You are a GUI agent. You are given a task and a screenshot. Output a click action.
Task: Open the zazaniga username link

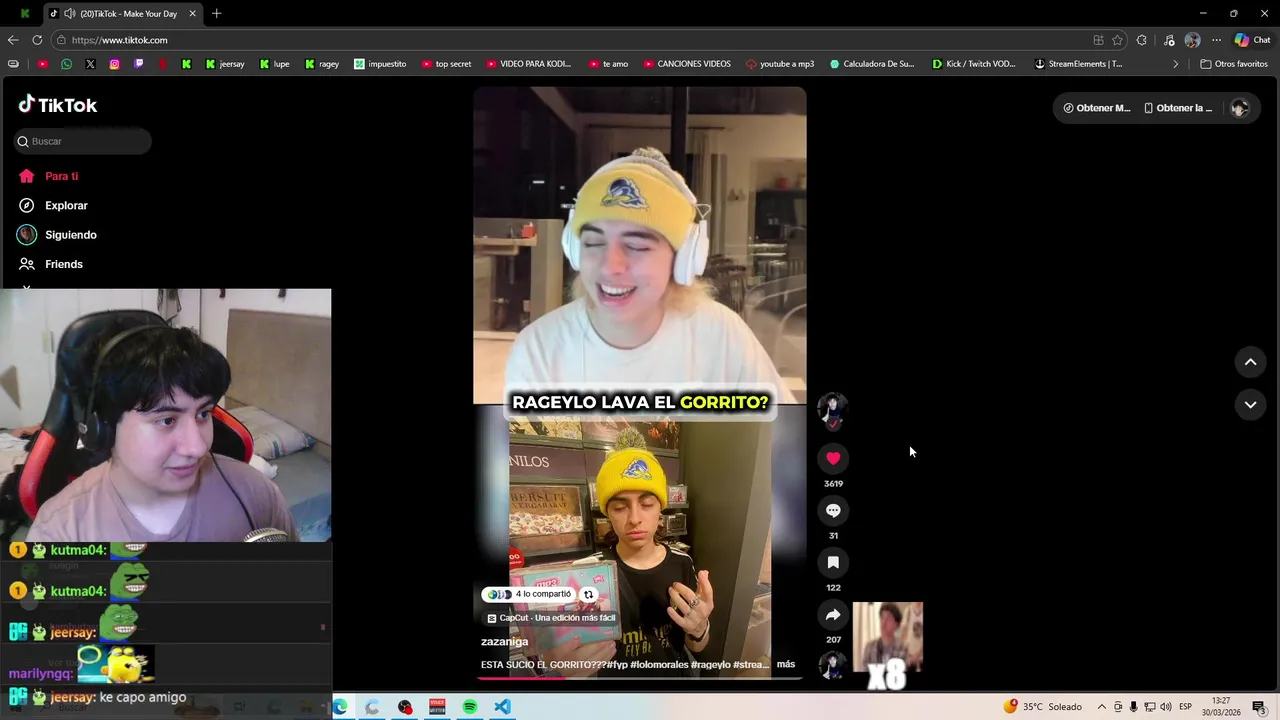504,642
